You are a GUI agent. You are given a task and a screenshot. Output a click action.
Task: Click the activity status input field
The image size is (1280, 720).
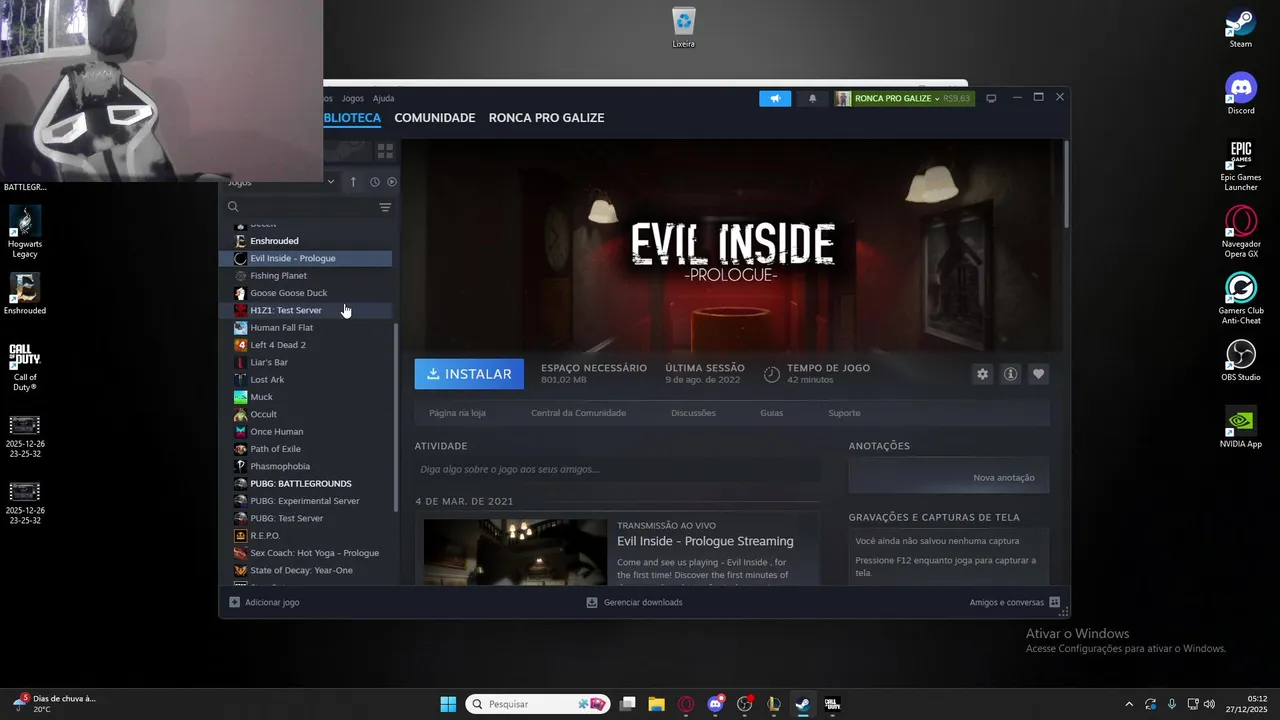point(617,469)
